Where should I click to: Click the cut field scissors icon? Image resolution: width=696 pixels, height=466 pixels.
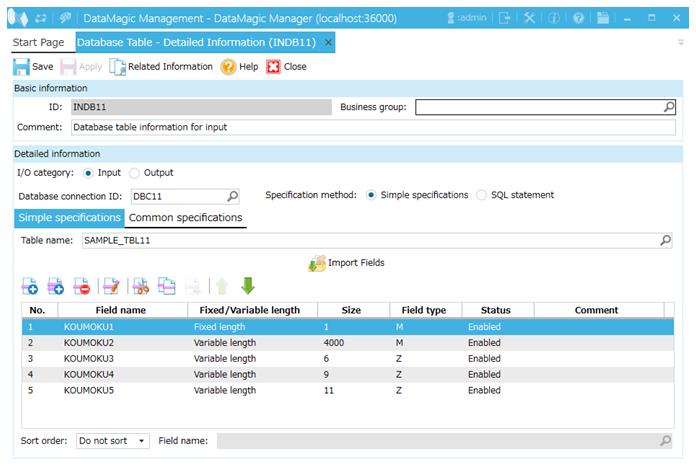[140, 287]
